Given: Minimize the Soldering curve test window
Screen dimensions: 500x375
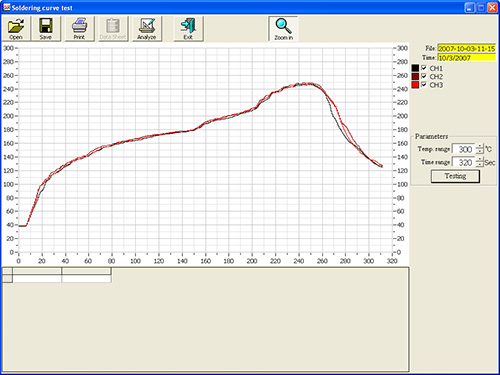Looking at the screenshot, I should pos(470,8).
